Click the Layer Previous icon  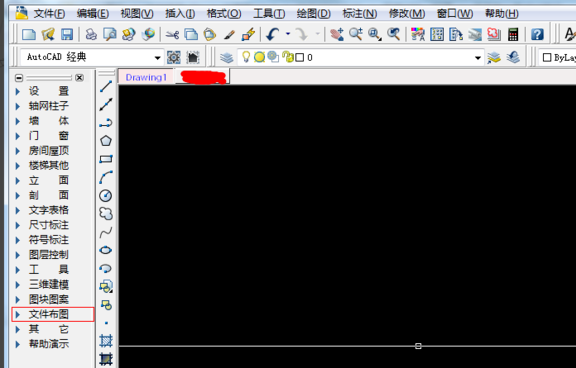(513, 57)
